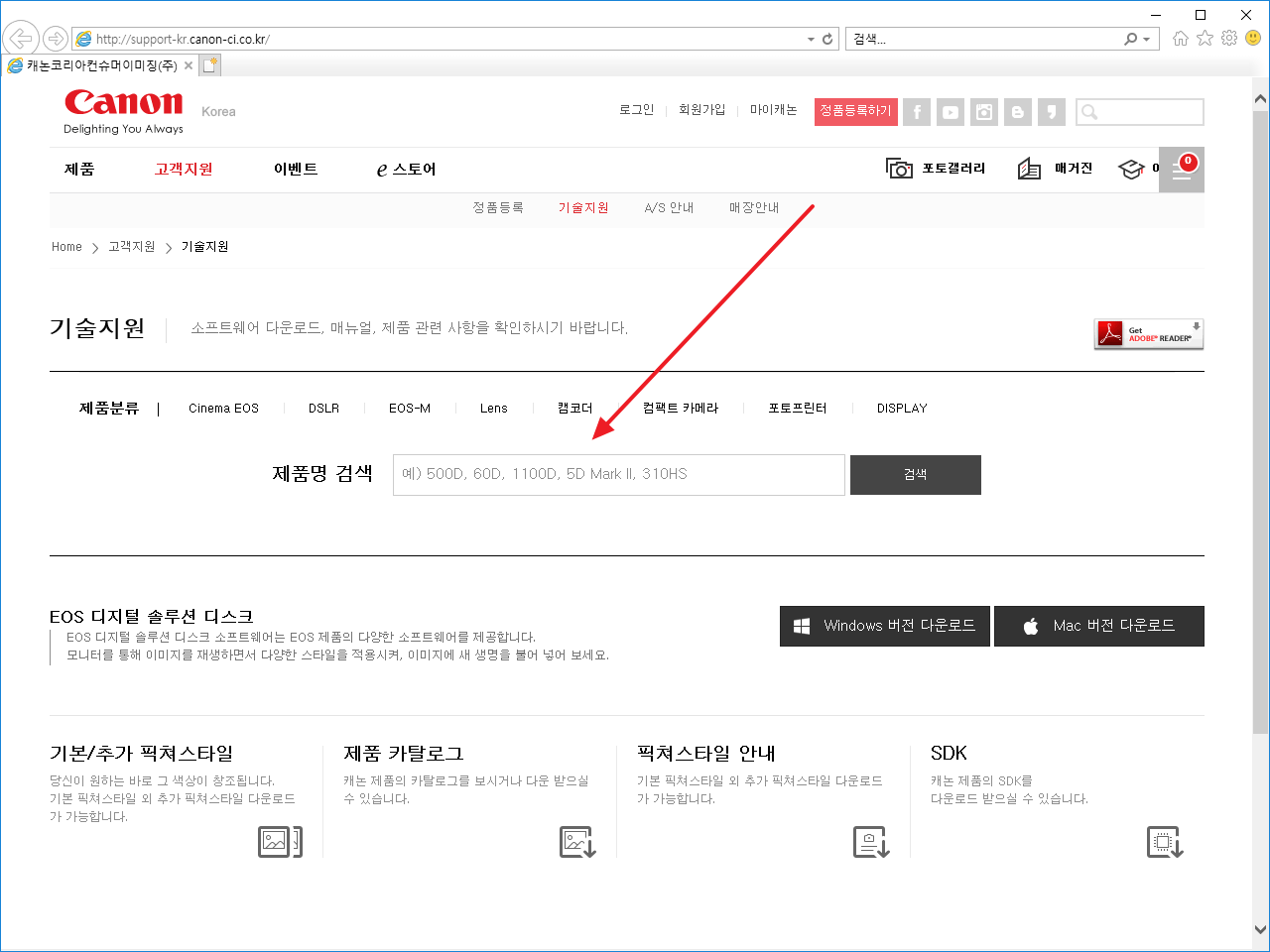Screen dimensions: 1270x952
Task: Click 기본/추가 픽쳐스타일 image icon
Action: 280,842
